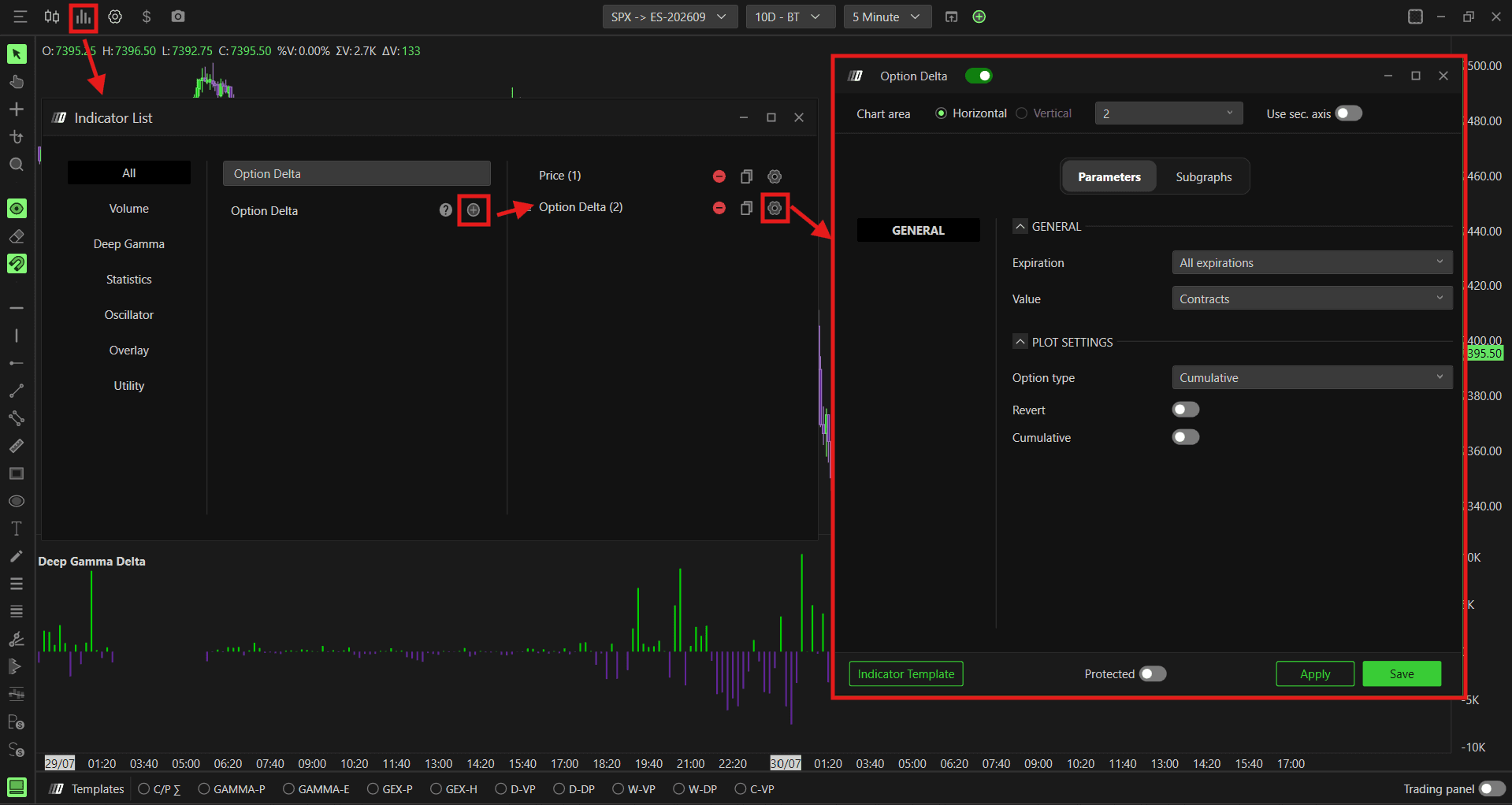Toggle the Revert switch

point(1186,410)
